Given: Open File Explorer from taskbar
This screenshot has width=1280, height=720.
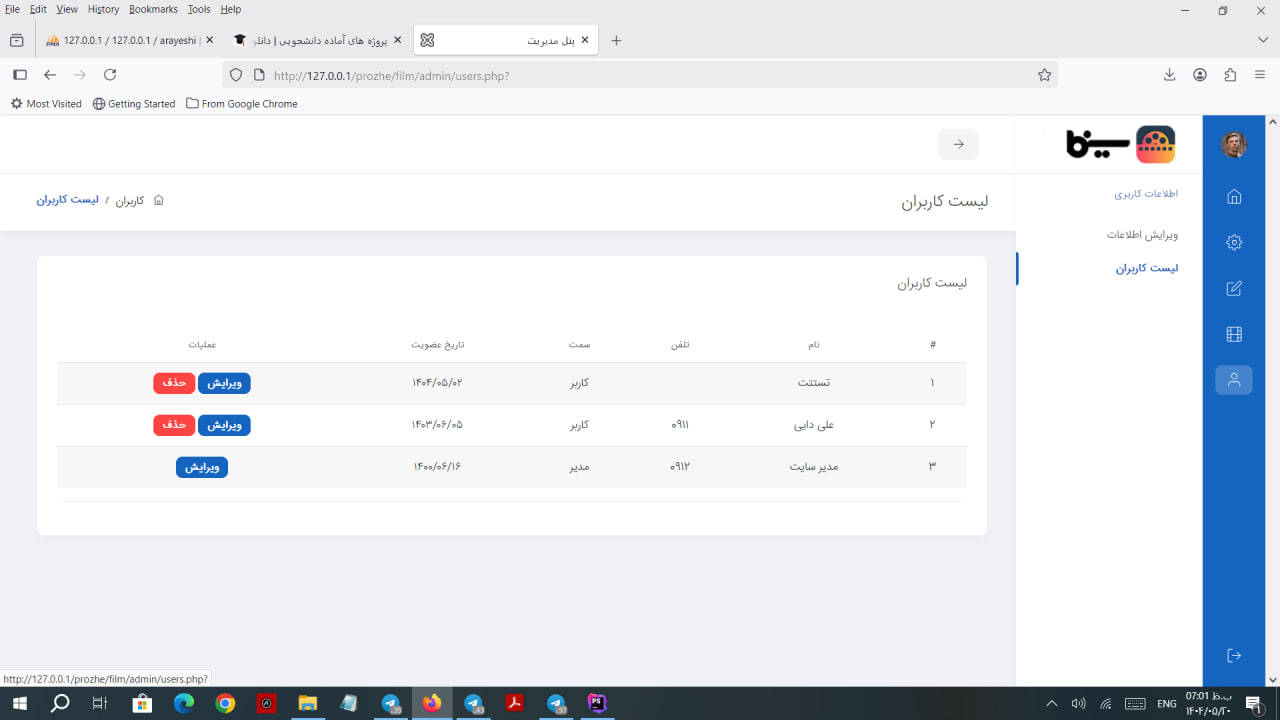Looking at the screenshot, I should (307, 704).
